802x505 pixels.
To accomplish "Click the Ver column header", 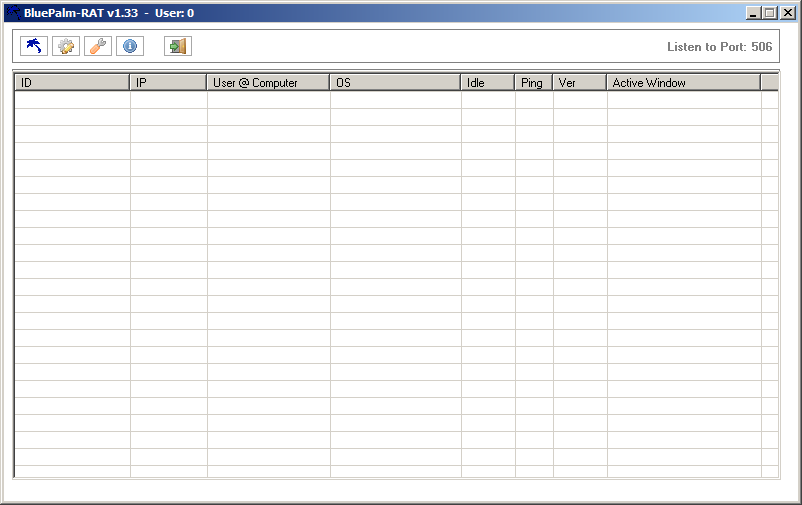I will (x=579, y=83).
